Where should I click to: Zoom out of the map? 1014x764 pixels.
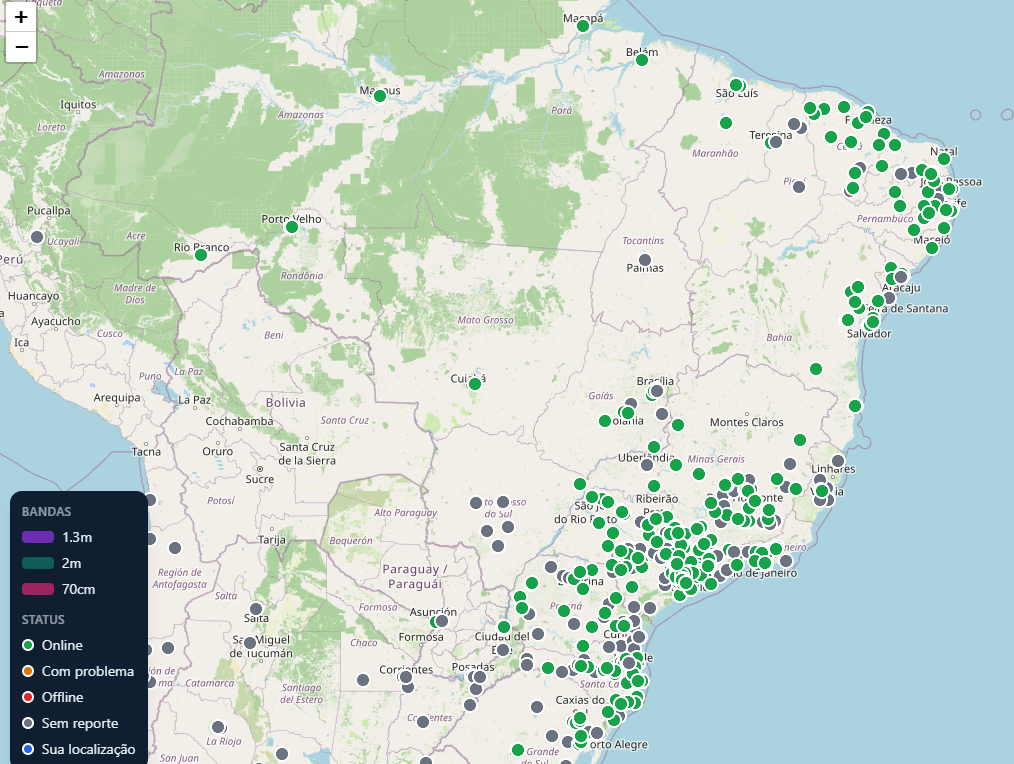coord(21,47)
